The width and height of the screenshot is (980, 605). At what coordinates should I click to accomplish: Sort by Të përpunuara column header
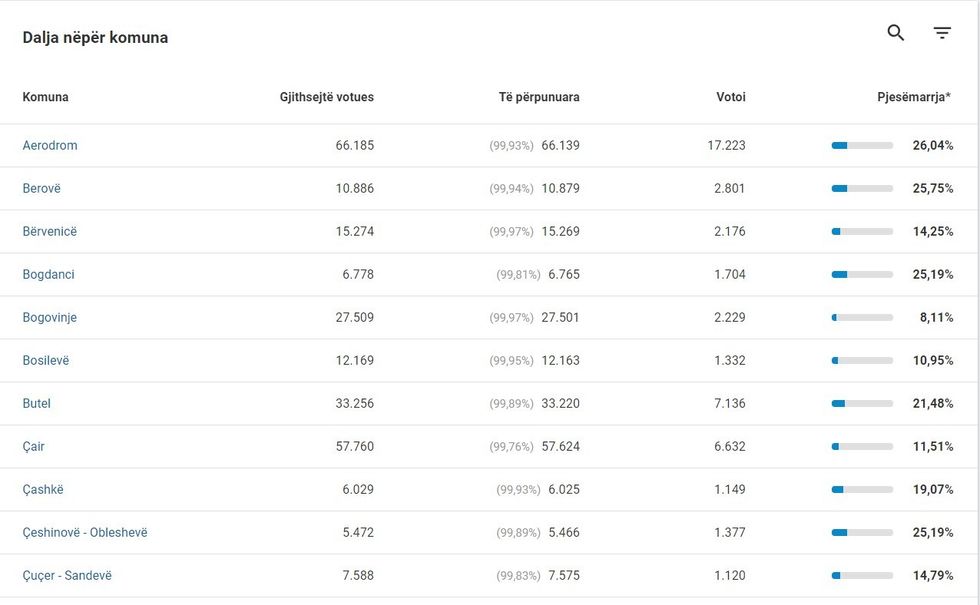[539, 97]
